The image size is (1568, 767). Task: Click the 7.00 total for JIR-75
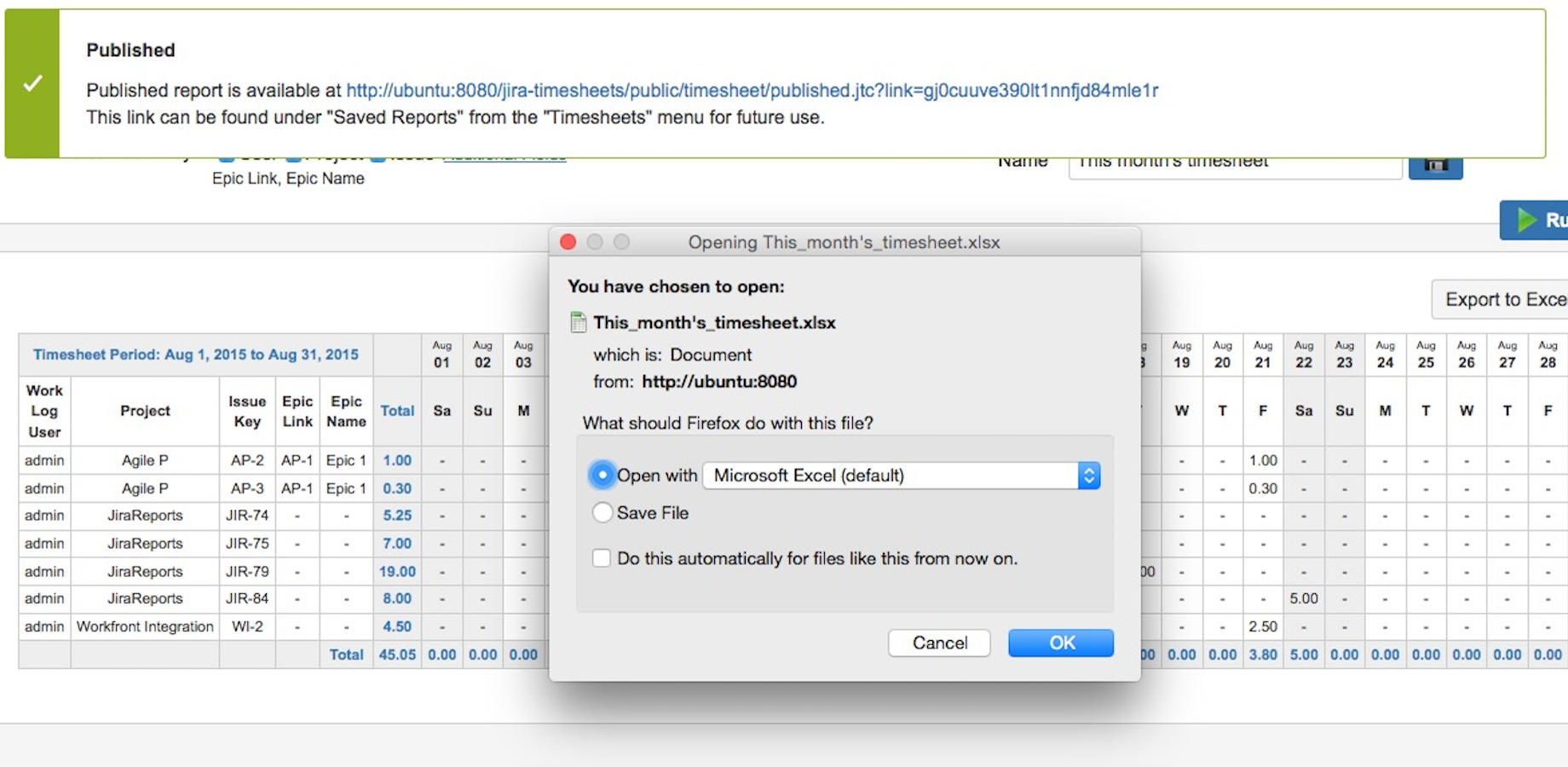[x=397, y=544]
